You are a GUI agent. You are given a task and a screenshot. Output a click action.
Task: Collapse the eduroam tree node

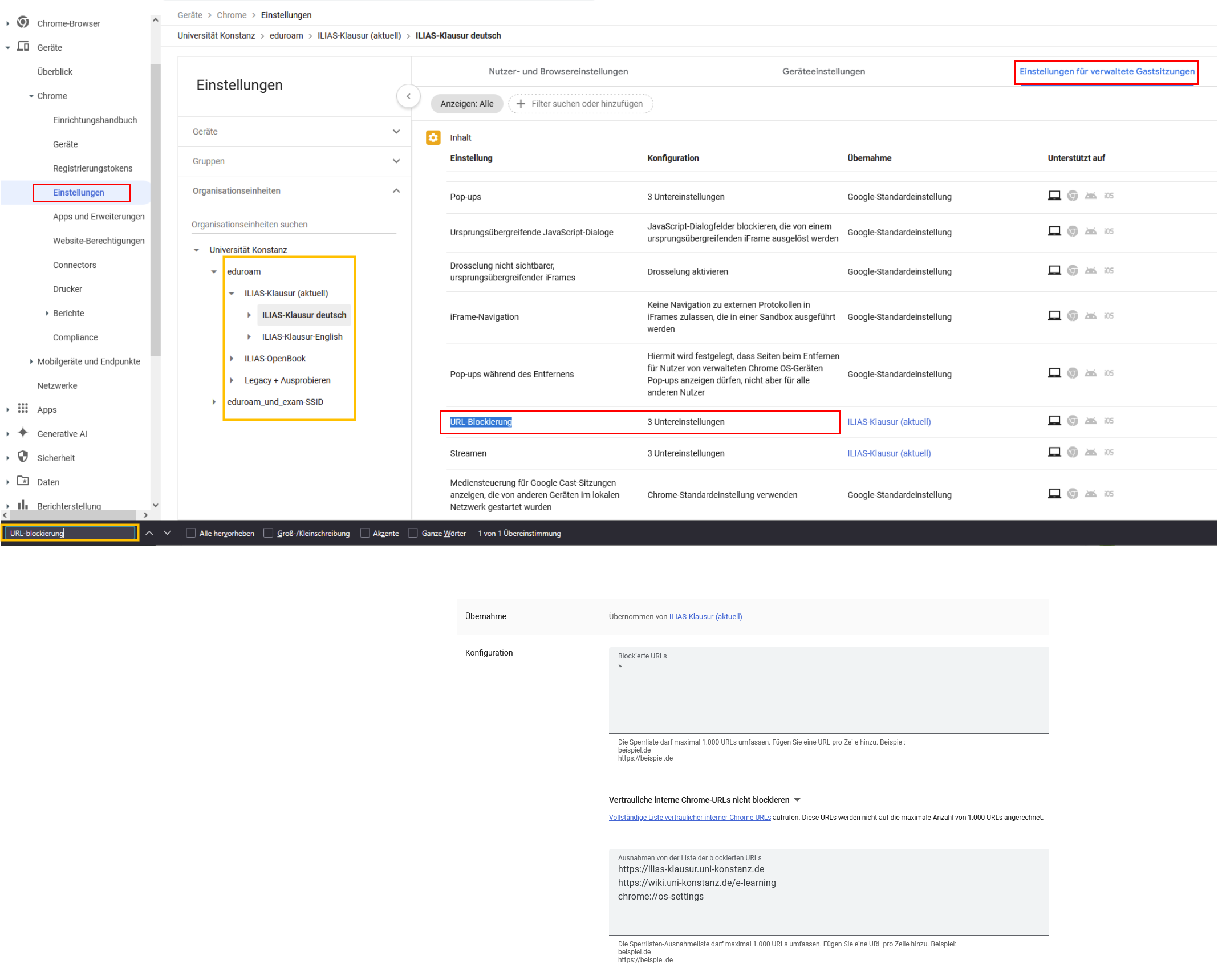click(x=214, y=271)
